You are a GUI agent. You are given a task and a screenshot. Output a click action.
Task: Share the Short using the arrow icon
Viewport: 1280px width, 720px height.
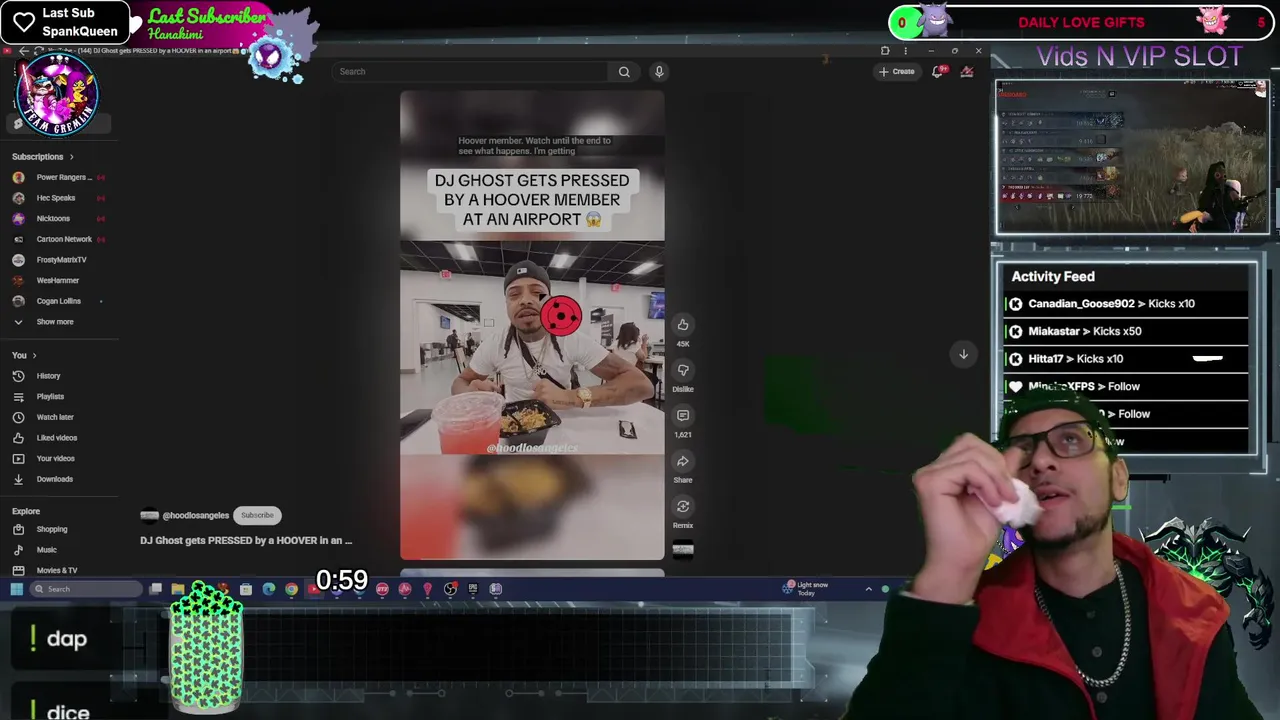coord(683,461)
